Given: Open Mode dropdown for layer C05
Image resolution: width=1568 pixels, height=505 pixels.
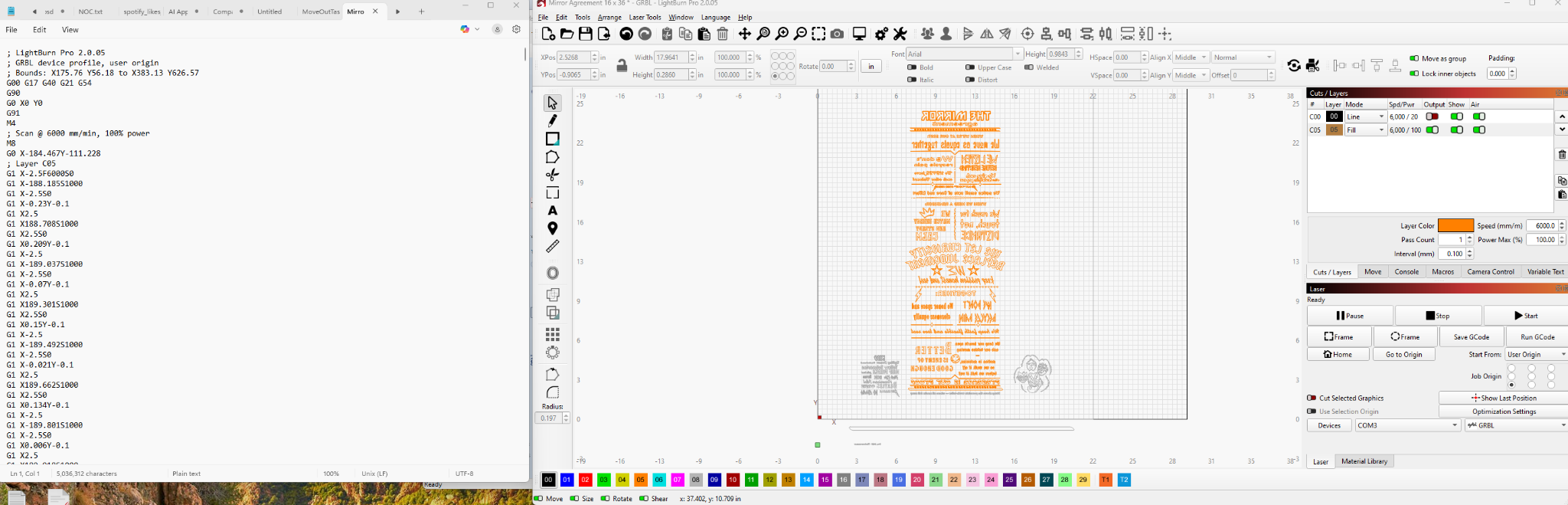Looking at the screenshot, I should [1366, 130].
